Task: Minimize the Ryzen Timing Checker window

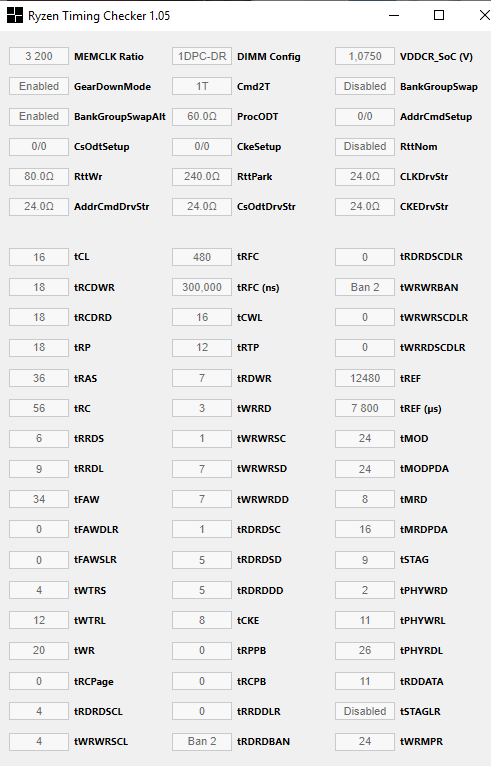Action: pyautogui.click(x=393, y=16)
